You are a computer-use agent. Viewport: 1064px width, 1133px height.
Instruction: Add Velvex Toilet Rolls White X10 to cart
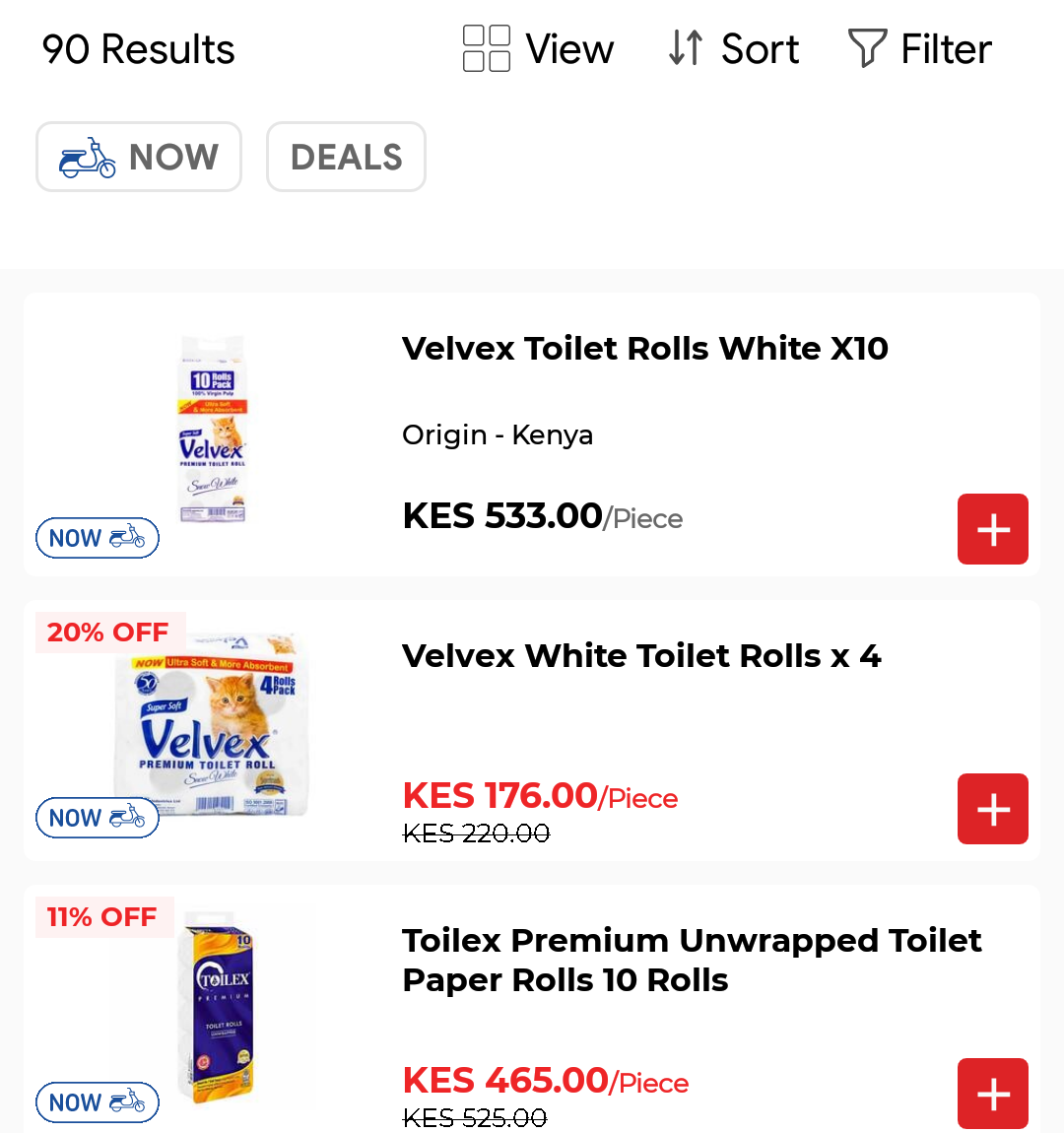point(992,529)
